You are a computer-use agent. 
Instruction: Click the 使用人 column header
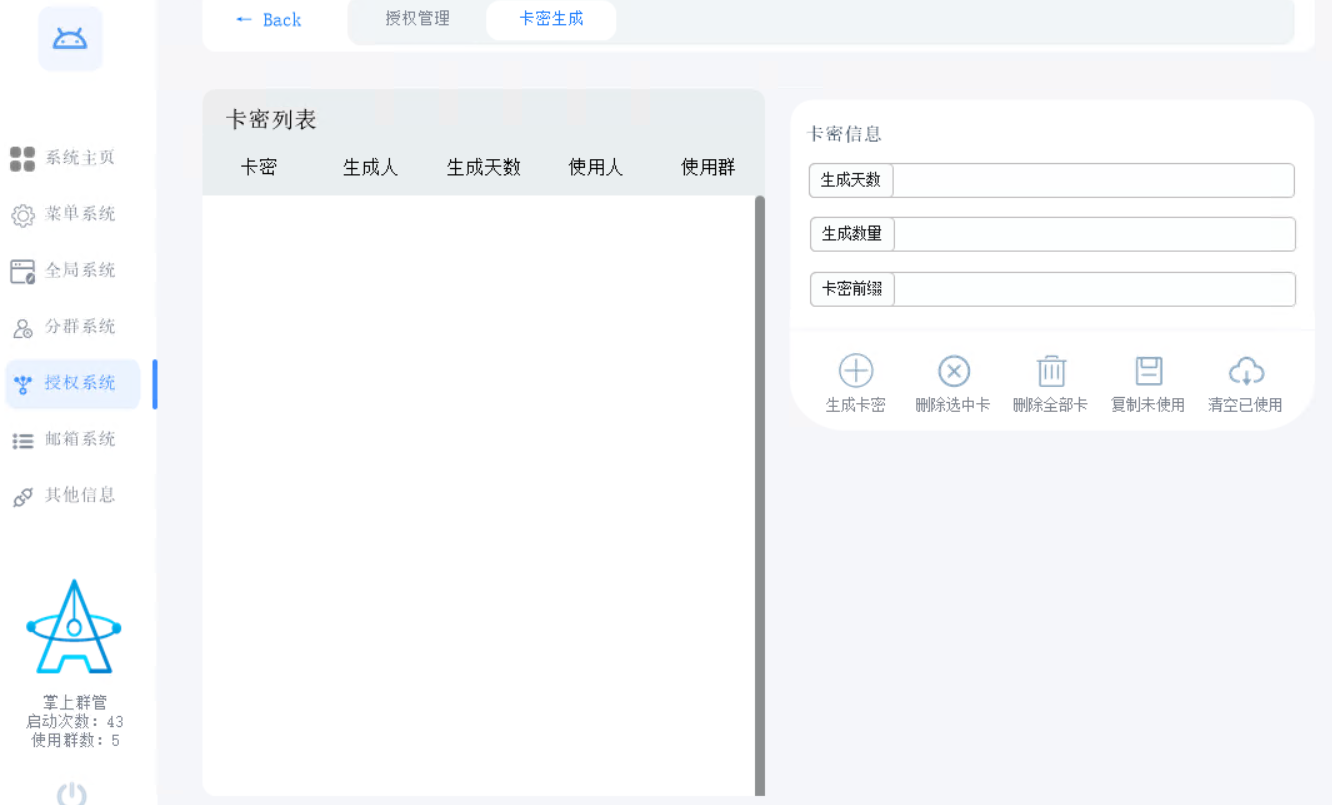coord(596,168)
